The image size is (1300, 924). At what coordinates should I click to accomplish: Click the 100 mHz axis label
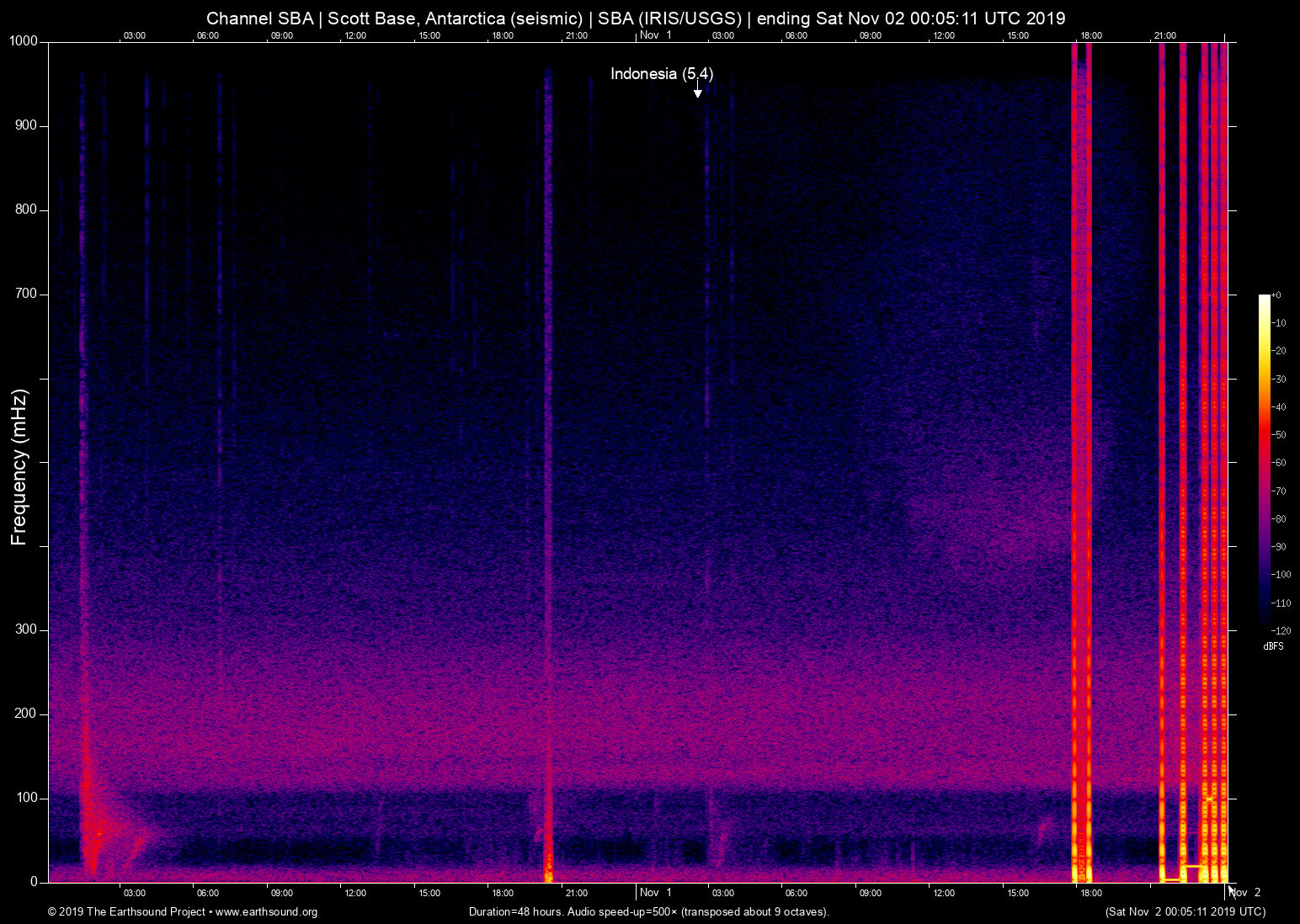[28, 797]
